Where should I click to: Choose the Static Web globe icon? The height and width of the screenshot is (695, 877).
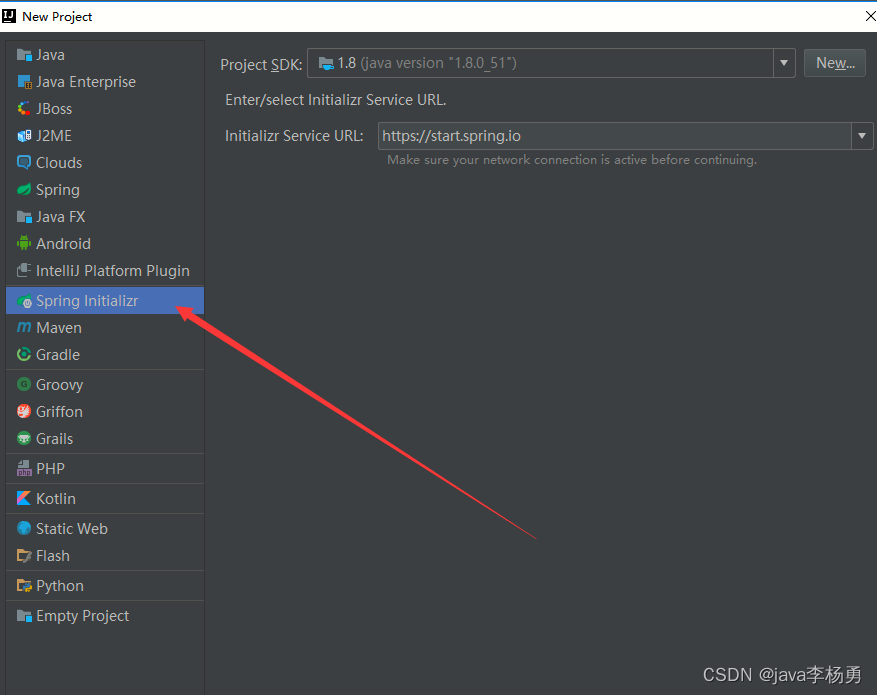[x=24, y=528]
